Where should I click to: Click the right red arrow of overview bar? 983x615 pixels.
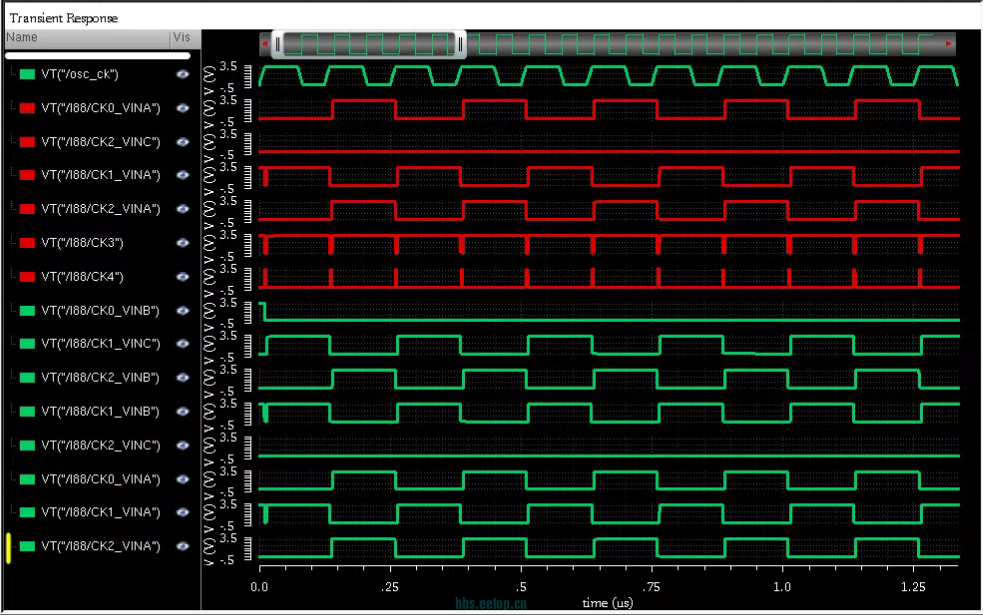tap(949, 44)
